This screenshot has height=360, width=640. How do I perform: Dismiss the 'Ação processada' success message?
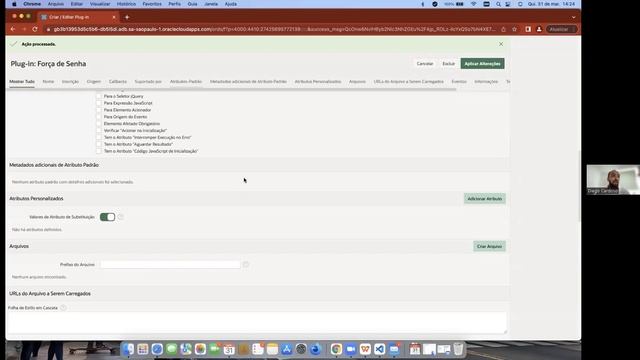(501, 44)
